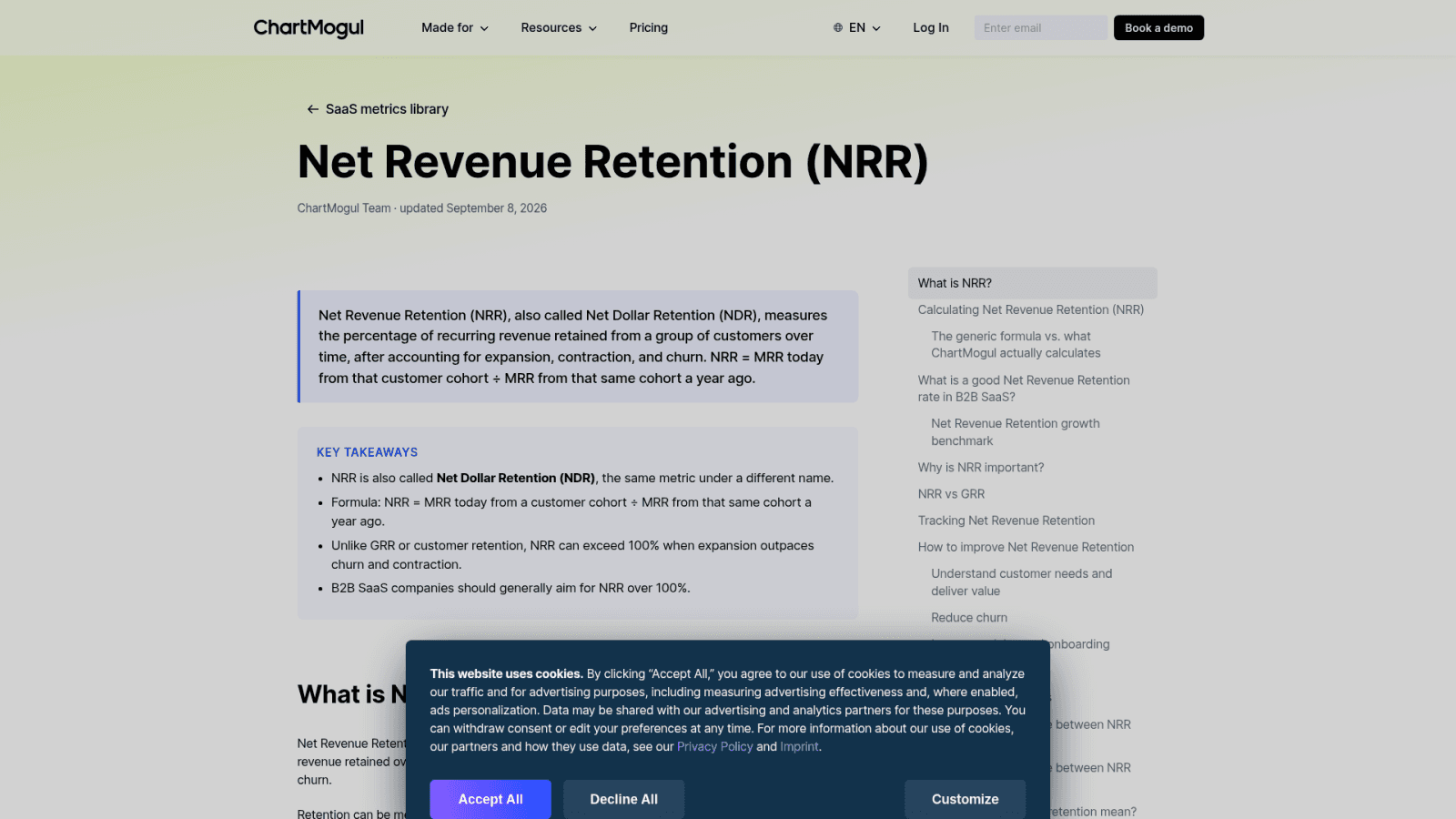Jump to Reduce churn section
Screen dimensions: 1456x819
point(969,618)
